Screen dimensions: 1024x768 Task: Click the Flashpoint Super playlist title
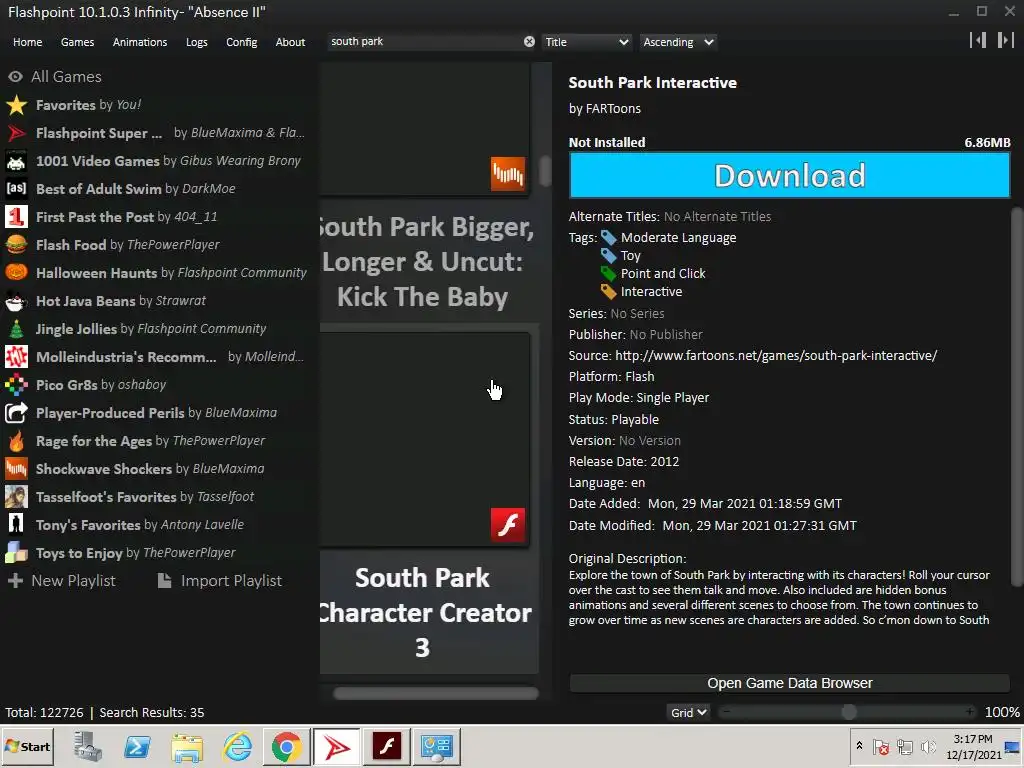point(99,133)
